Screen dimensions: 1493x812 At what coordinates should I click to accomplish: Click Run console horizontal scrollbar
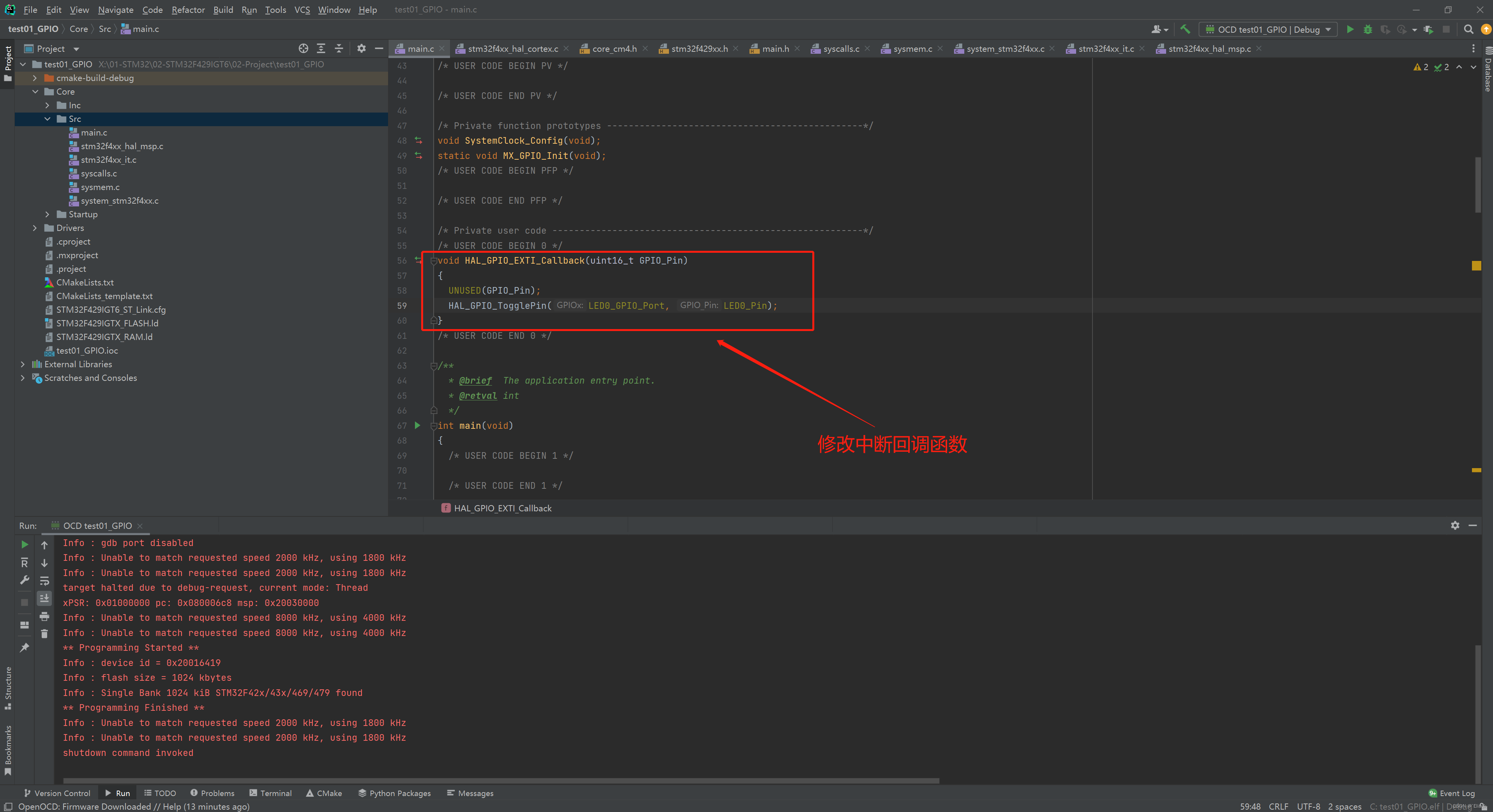click(501, 781)
